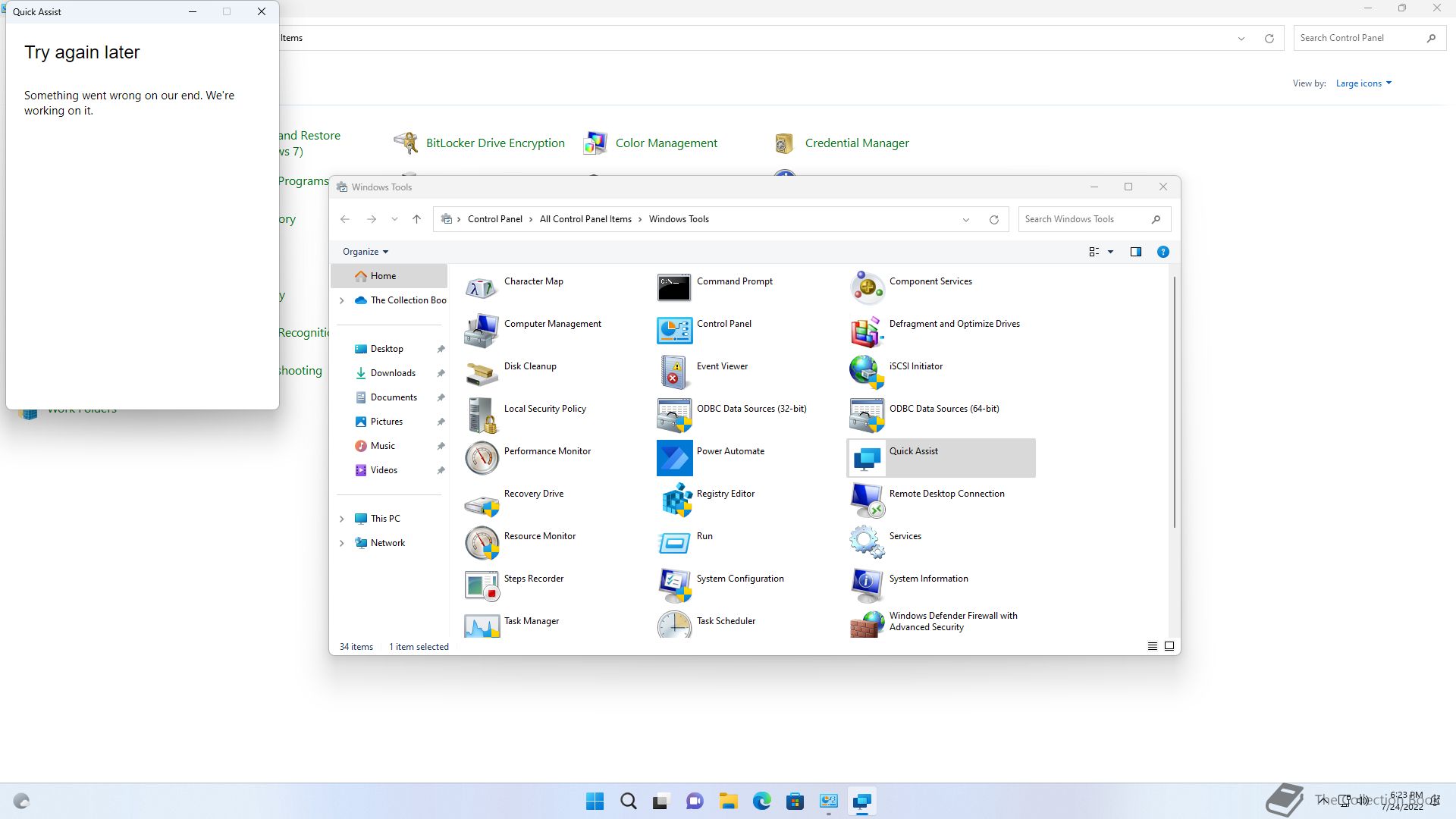Viewport: 1456px width, 819px height.
Task: Open Windows Tools help button
Action: [1163, 252]
